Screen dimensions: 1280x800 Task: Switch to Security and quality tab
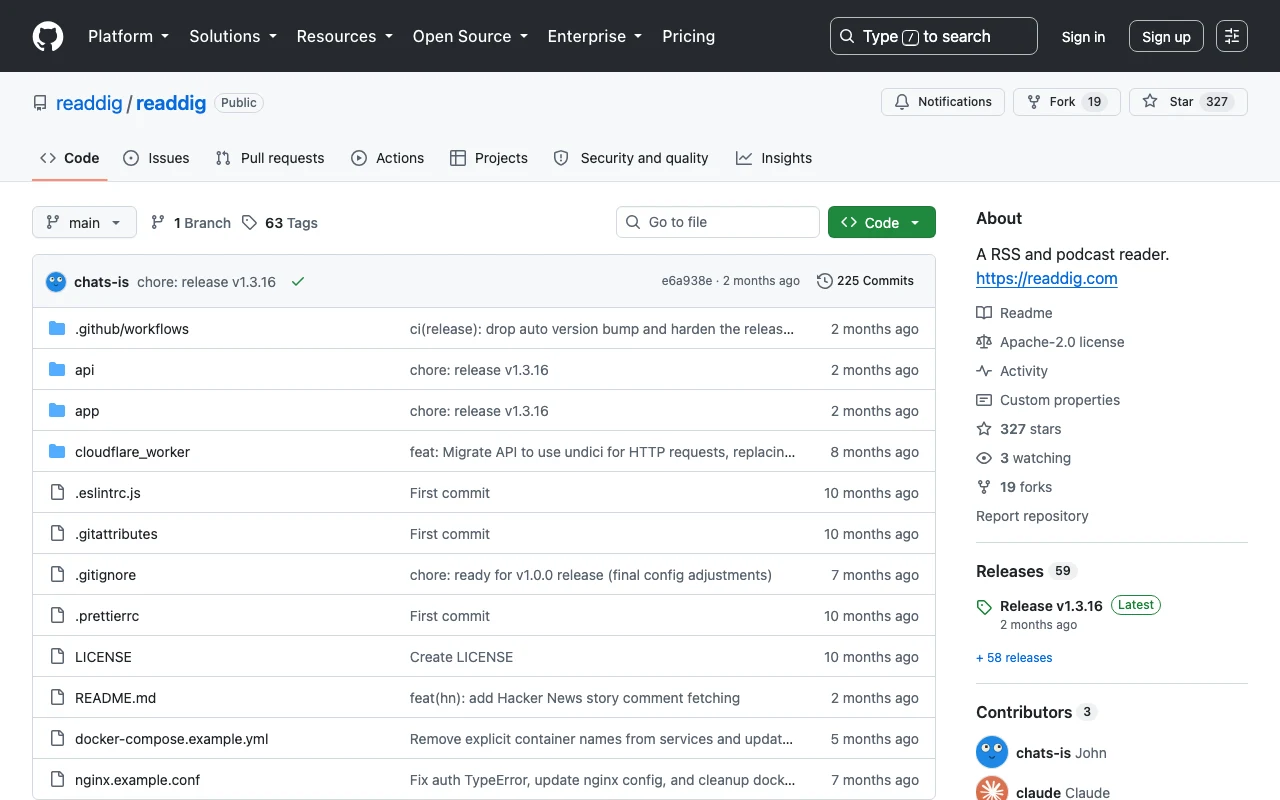click(631, 158)
